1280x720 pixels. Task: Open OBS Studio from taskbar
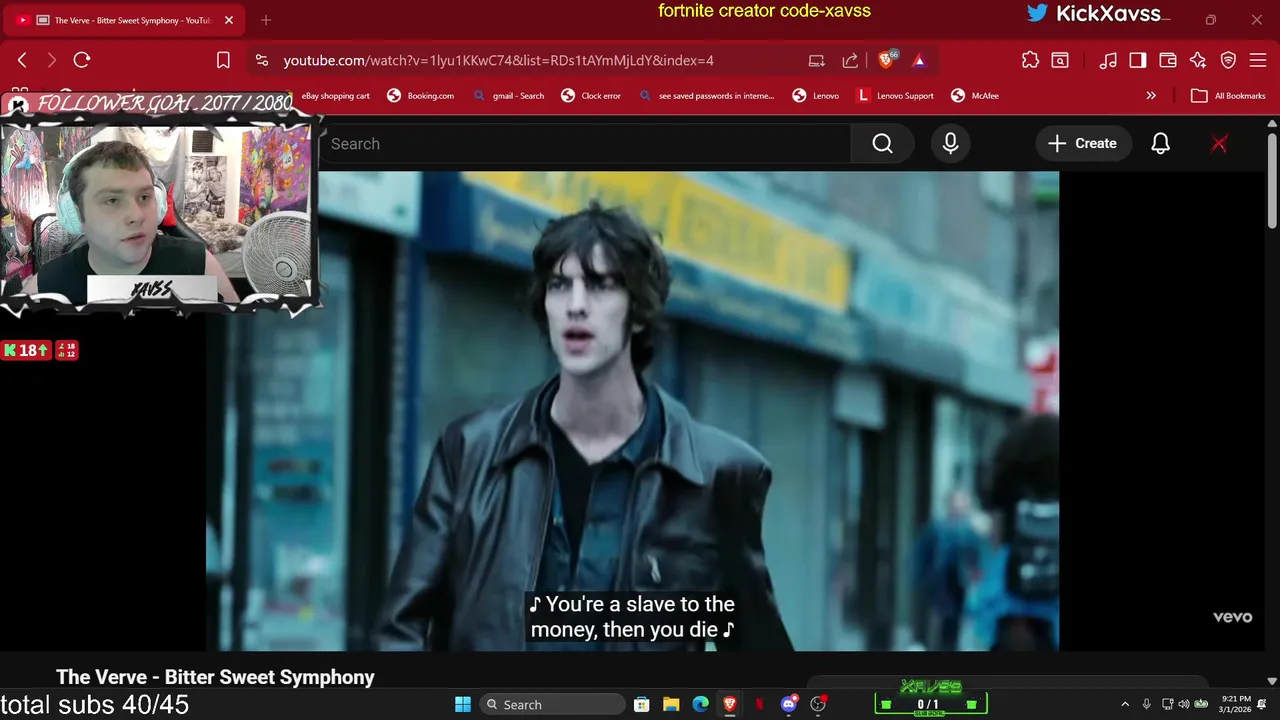click(x=818, y=704)
